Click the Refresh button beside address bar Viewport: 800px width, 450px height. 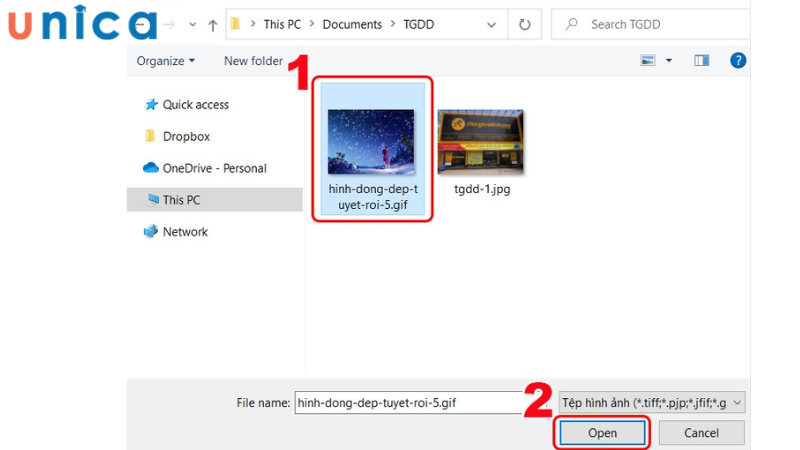click(x=525, y=23)
